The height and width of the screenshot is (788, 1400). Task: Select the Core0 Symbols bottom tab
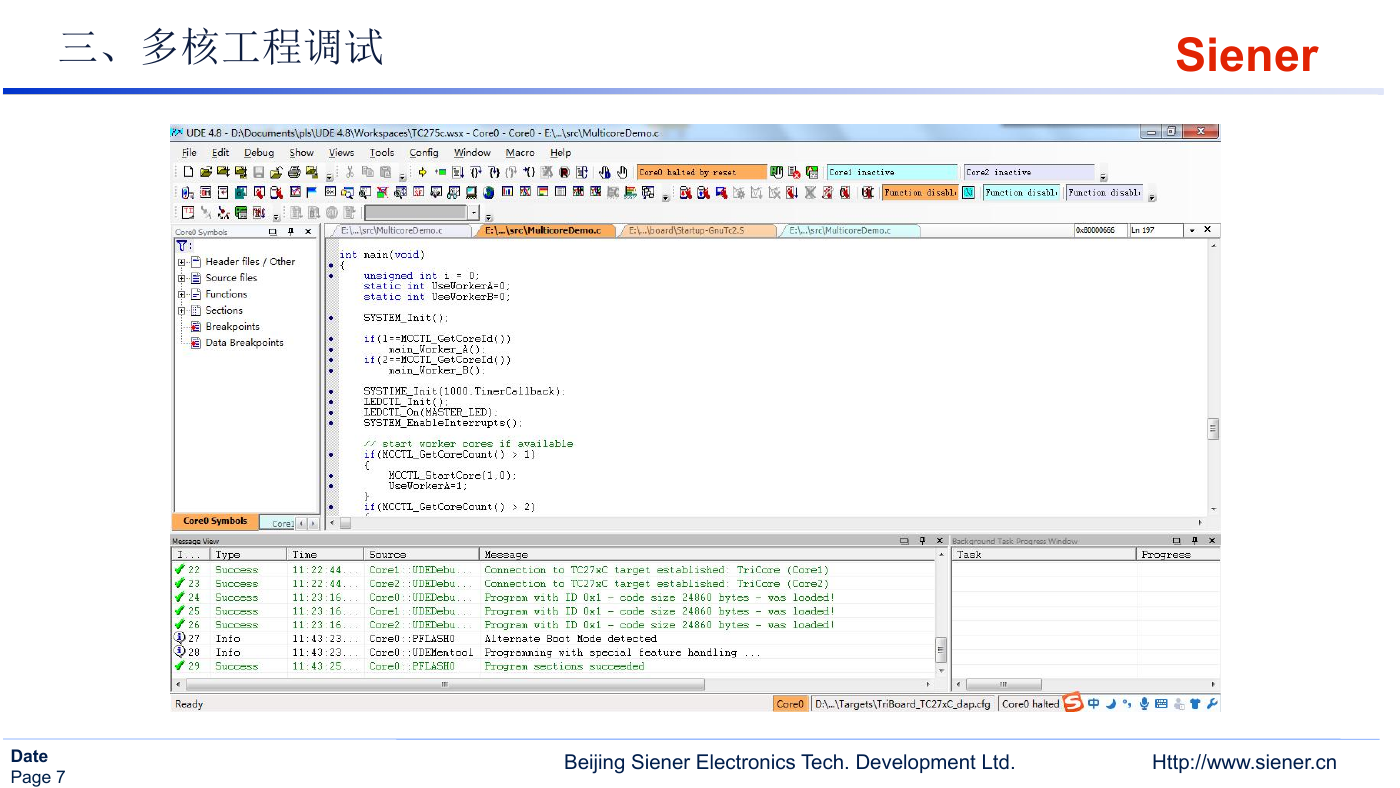tap(215, 521)
